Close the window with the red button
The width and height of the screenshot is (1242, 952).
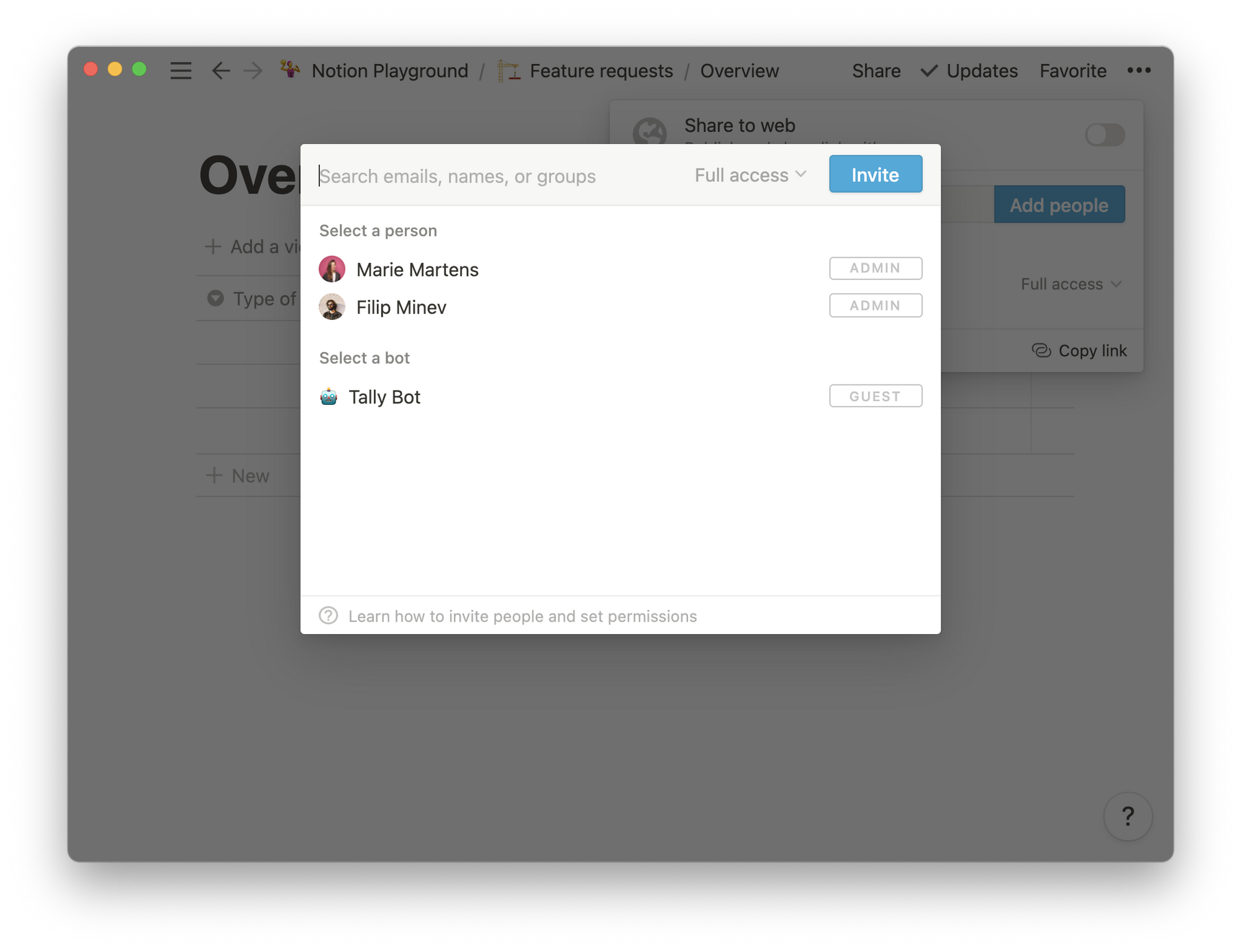tap(91, 69)
